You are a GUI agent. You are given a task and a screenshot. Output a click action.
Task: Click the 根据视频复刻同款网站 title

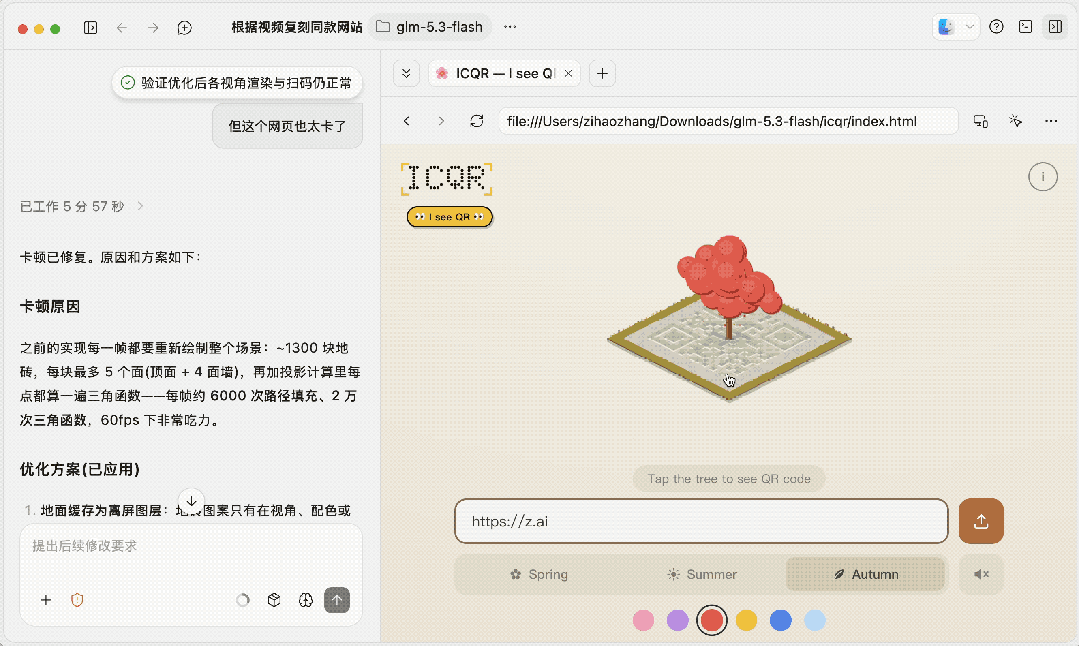coord(297,27)
